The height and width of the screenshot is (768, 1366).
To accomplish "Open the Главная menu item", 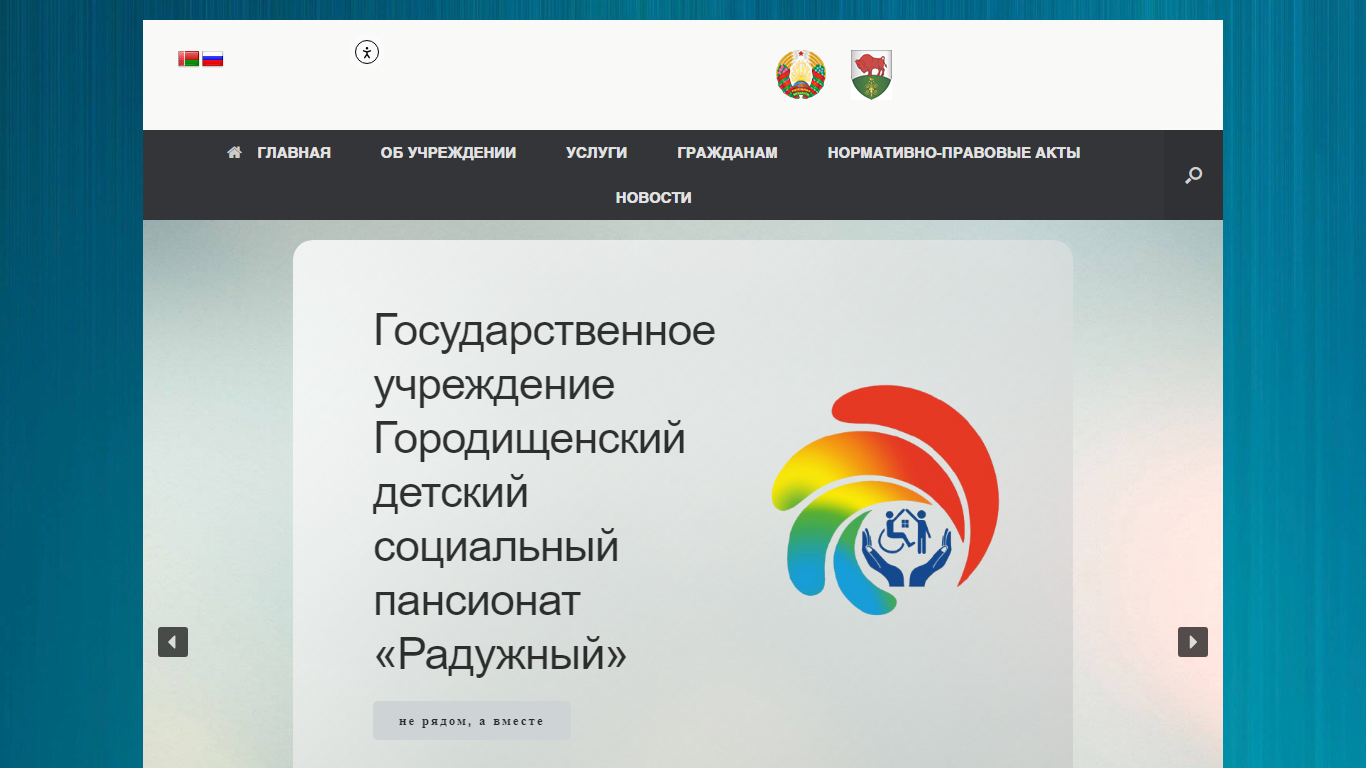I will pos(294,153).
